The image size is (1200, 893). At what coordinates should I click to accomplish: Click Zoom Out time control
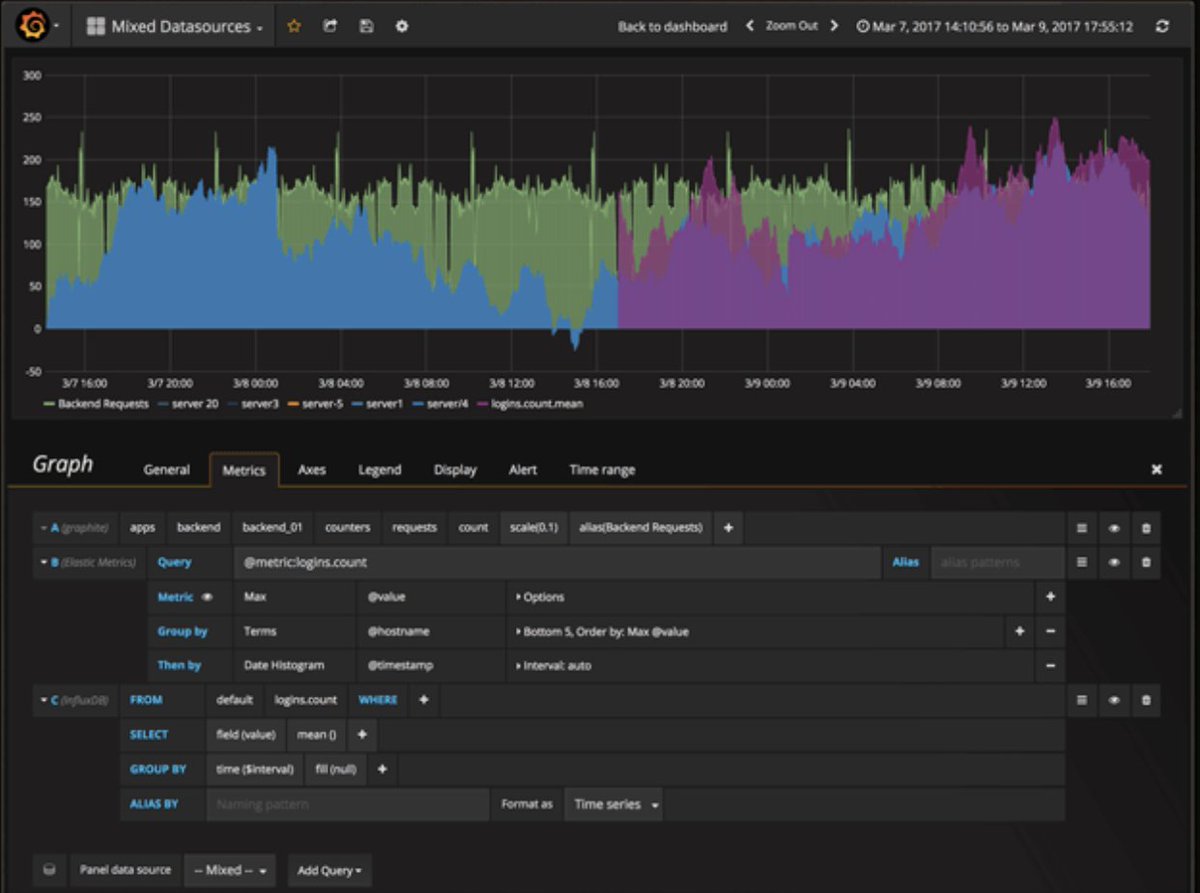(792, 27)
